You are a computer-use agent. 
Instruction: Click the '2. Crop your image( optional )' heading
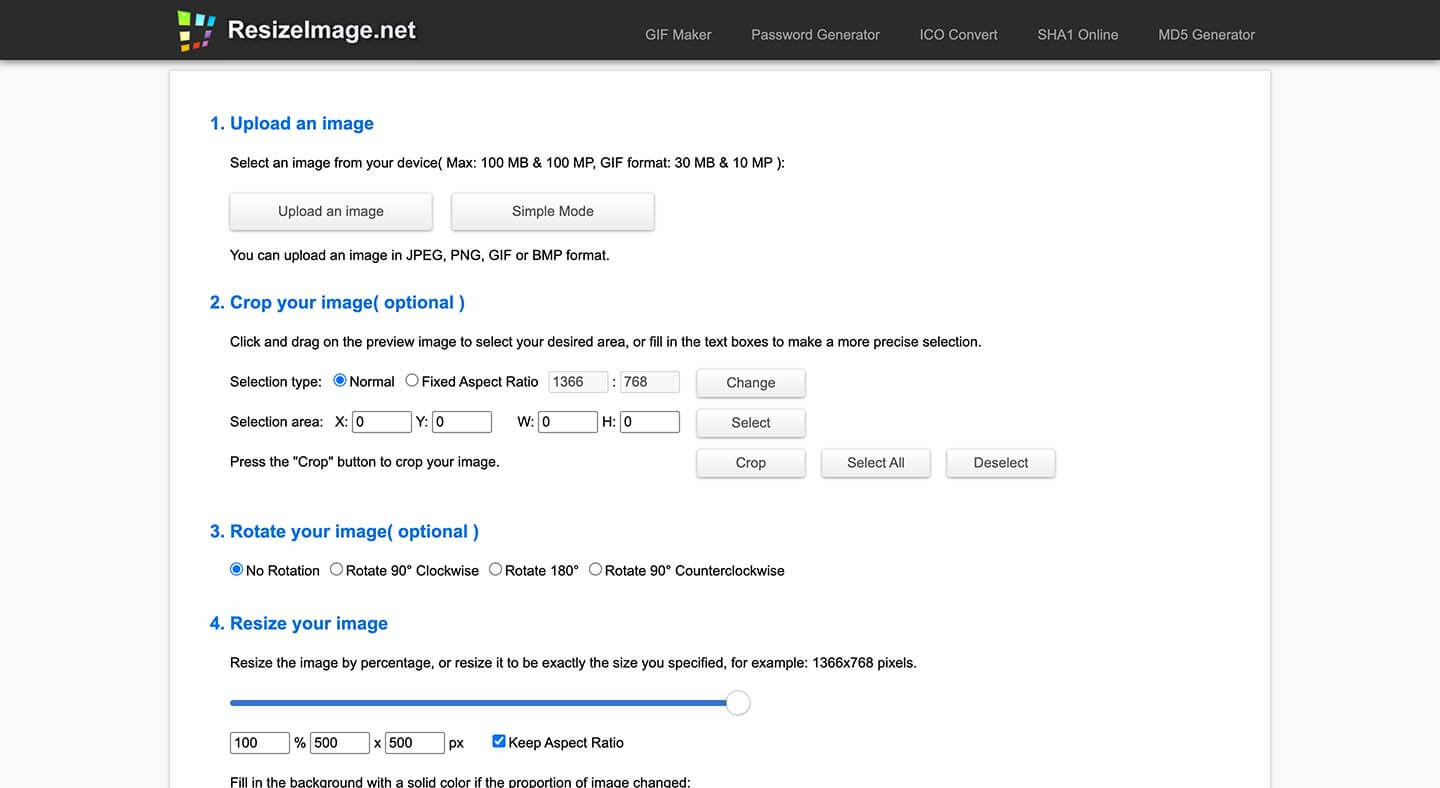[337, 302]
